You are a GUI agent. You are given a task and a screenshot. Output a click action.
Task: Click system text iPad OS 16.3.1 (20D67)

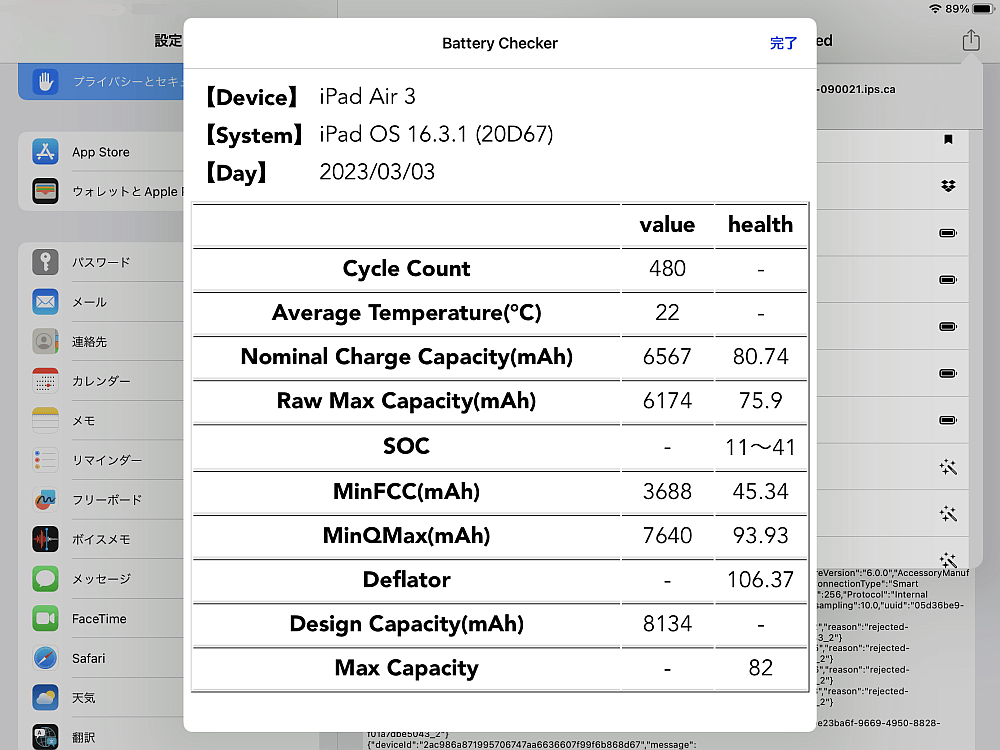coord(436,134)
